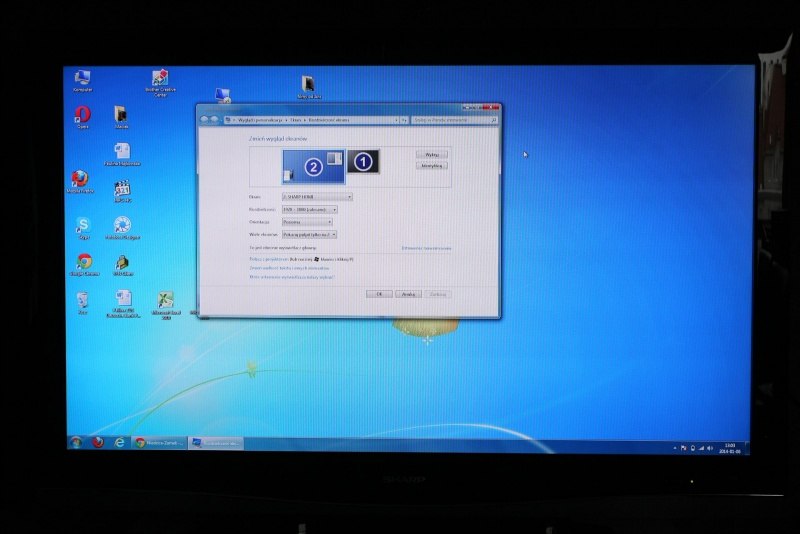
Task: Open the Wiele ekranów dropdown
Action: pos(309,234)
